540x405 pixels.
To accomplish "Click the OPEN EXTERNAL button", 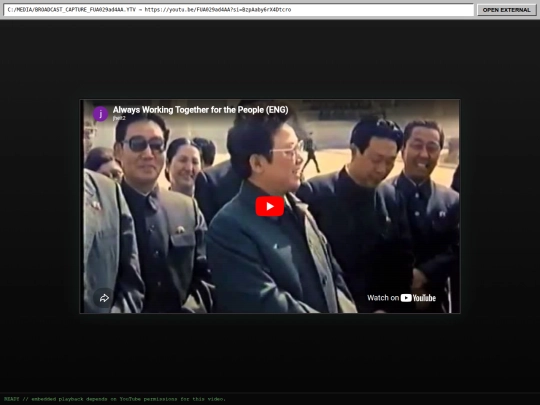I will [x=507, y=10].
